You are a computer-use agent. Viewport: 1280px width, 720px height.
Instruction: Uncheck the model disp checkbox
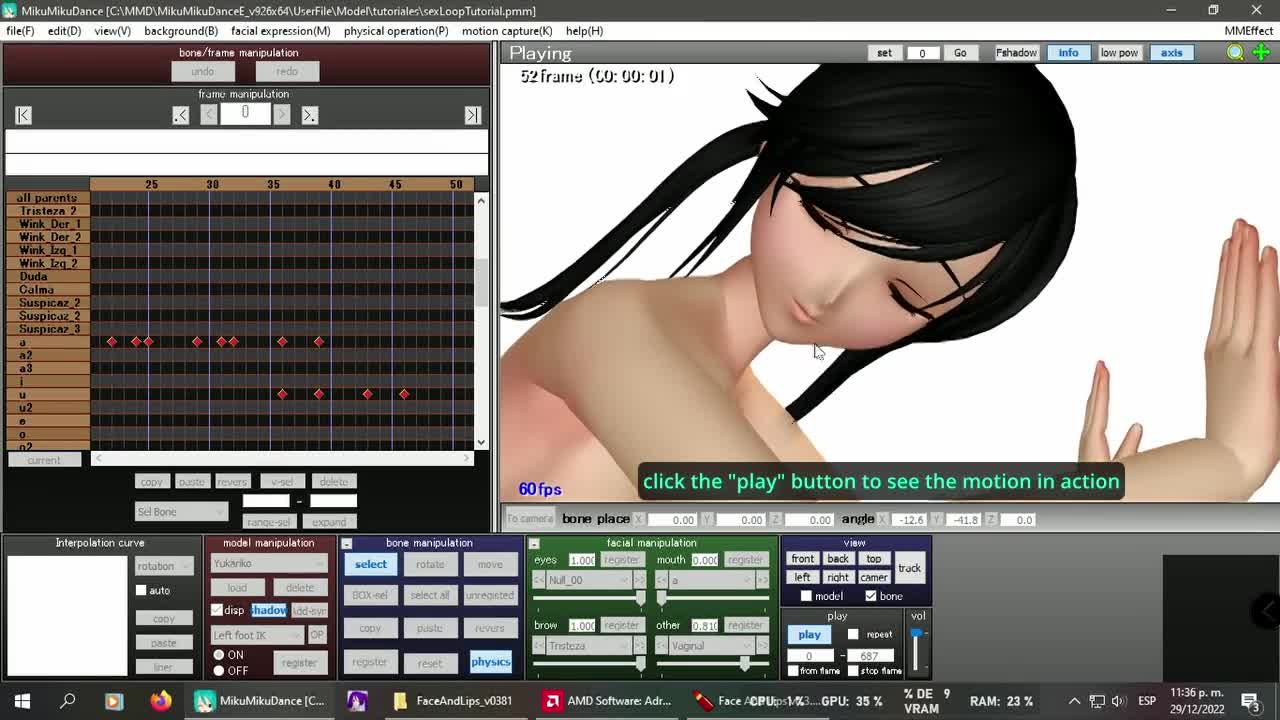pos(217,610)
